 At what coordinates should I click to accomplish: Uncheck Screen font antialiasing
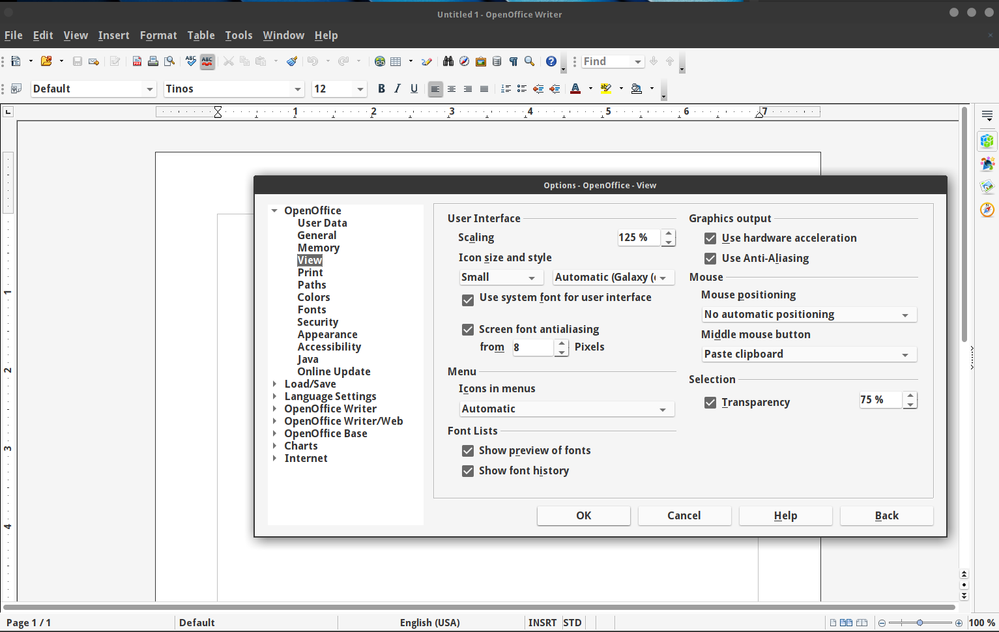(x=467, y=328)
